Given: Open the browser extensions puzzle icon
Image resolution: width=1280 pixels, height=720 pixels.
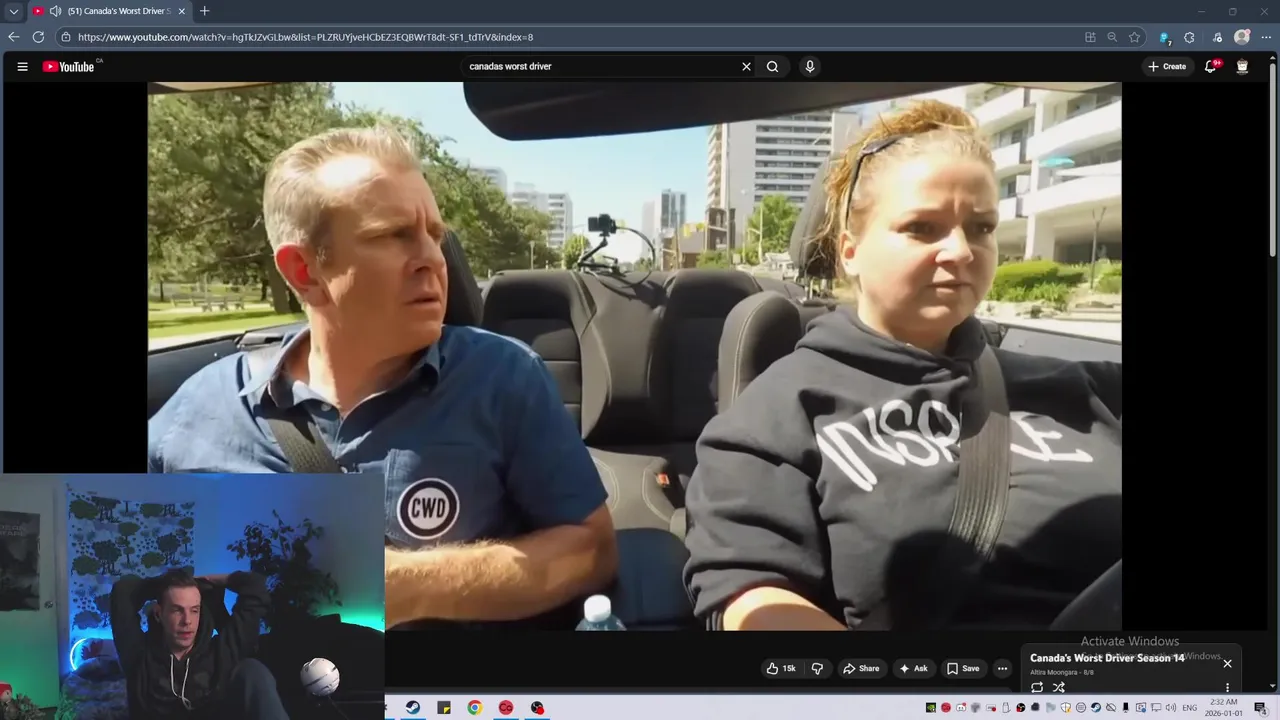Looking at the screenshot, I should point(1189,37).
